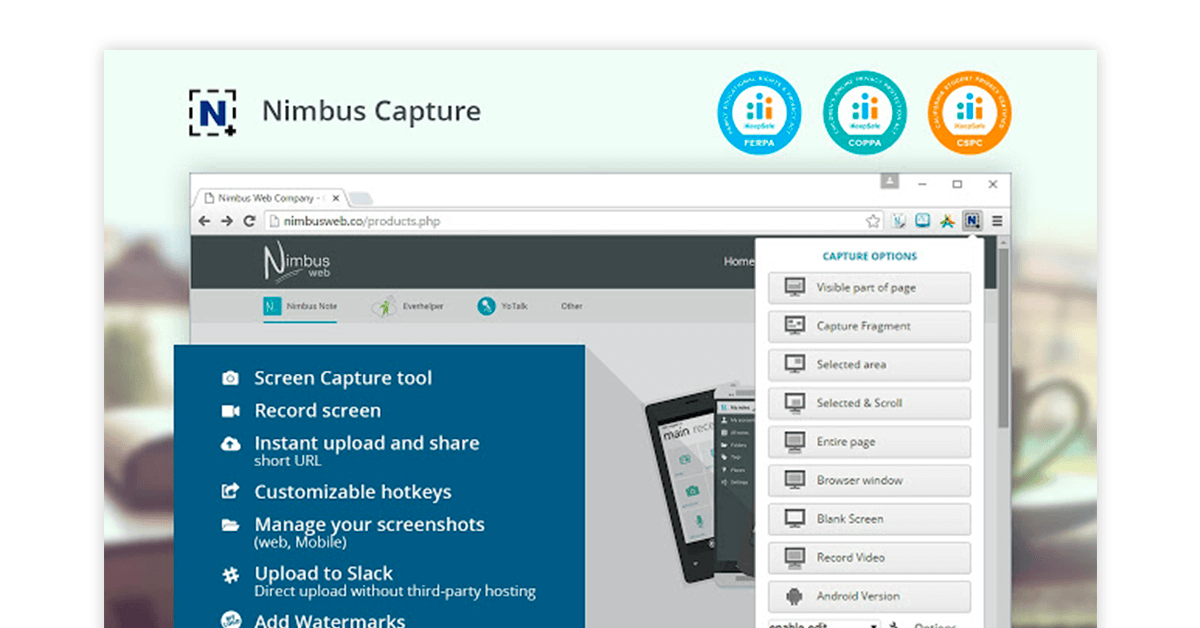
Task: Click the extension icon beside the bookmark star
Action: (x=899, y=221)
